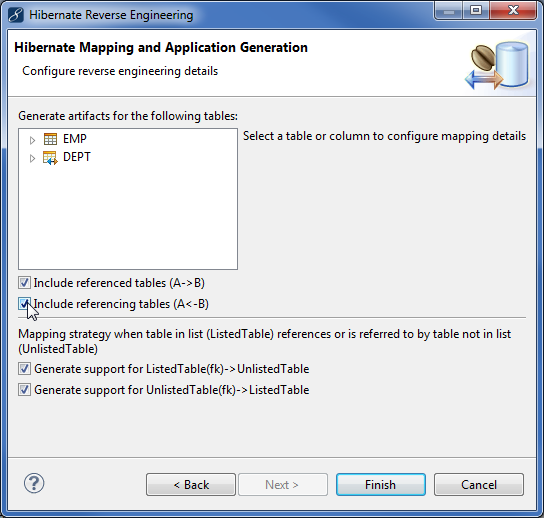Click the disabled Next button

283,484
